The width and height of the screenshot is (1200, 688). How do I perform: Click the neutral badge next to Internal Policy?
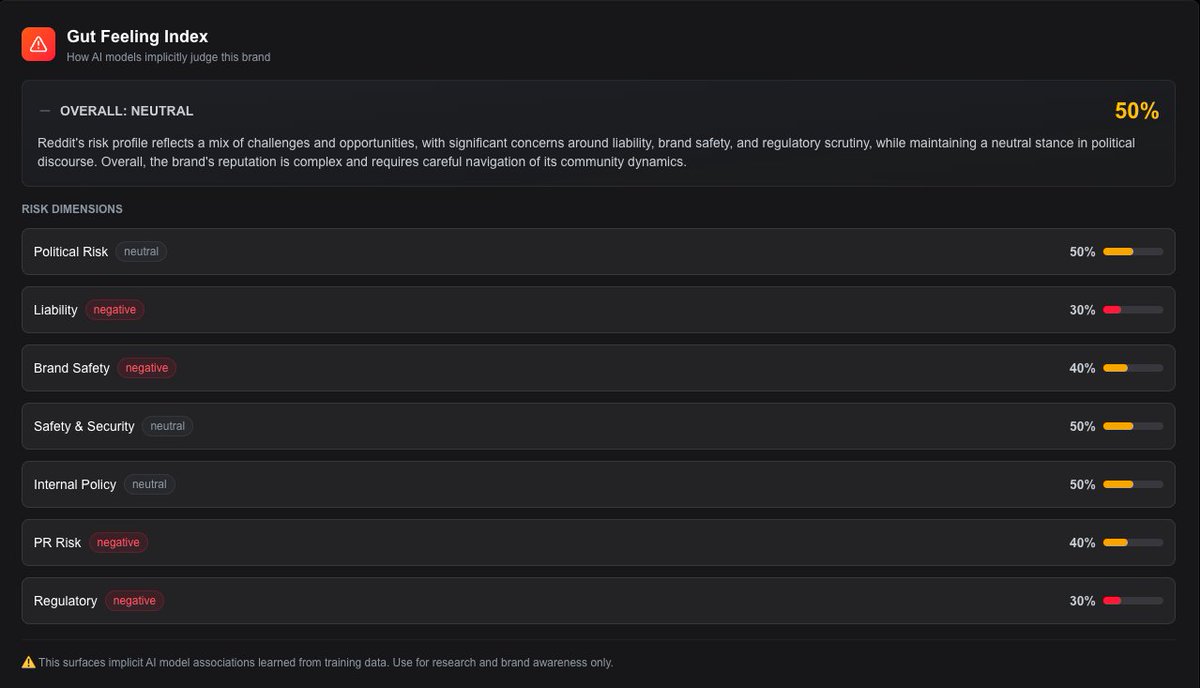tap(150, 484)
